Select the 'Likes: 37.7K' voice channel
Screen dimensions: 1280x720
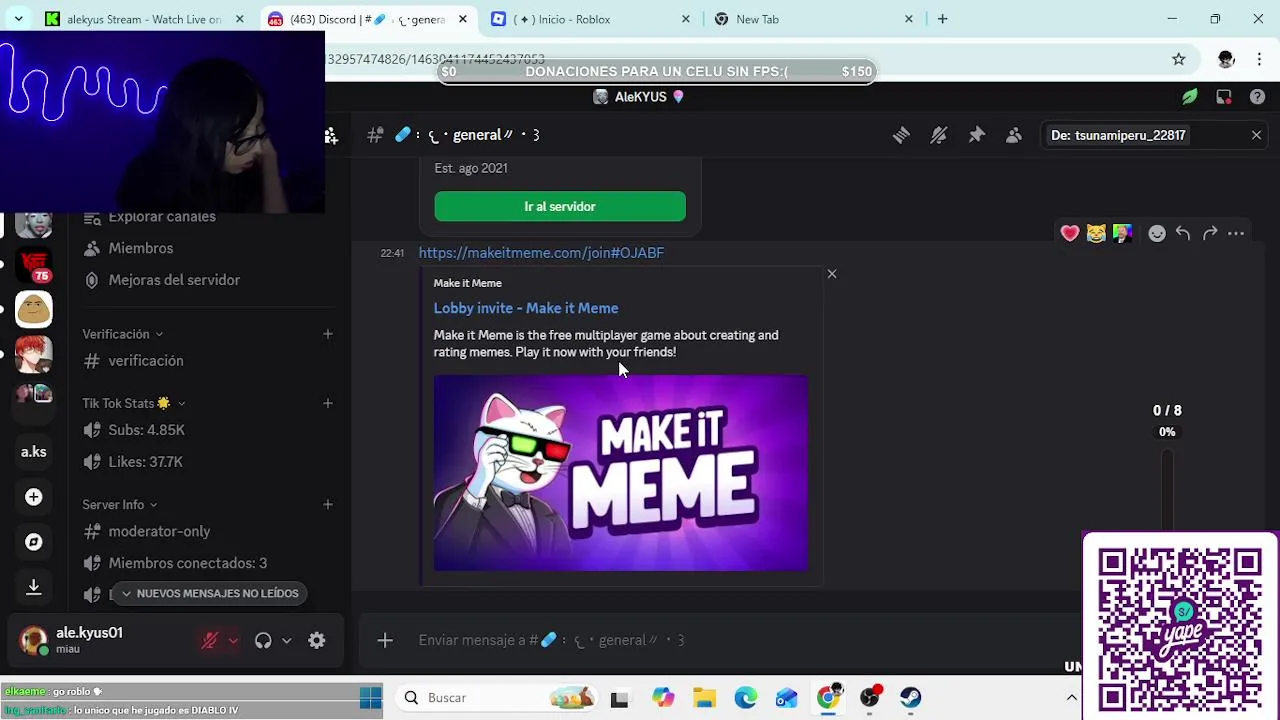tap(145, 462)
